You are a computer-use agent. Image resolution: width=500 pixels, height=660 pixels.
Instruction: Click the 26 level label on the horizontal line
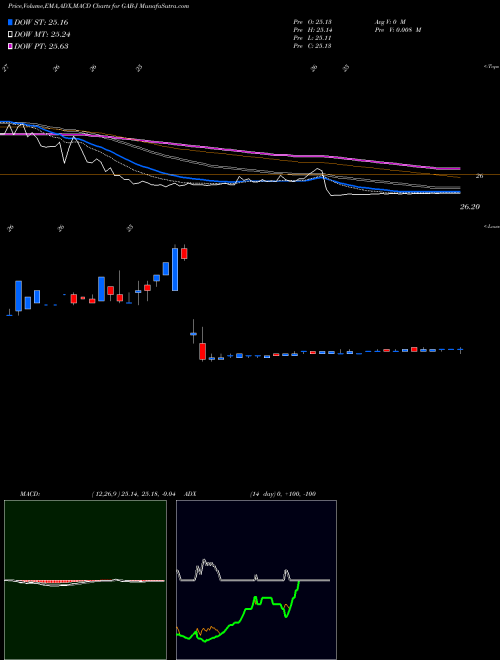coord(479,176)
